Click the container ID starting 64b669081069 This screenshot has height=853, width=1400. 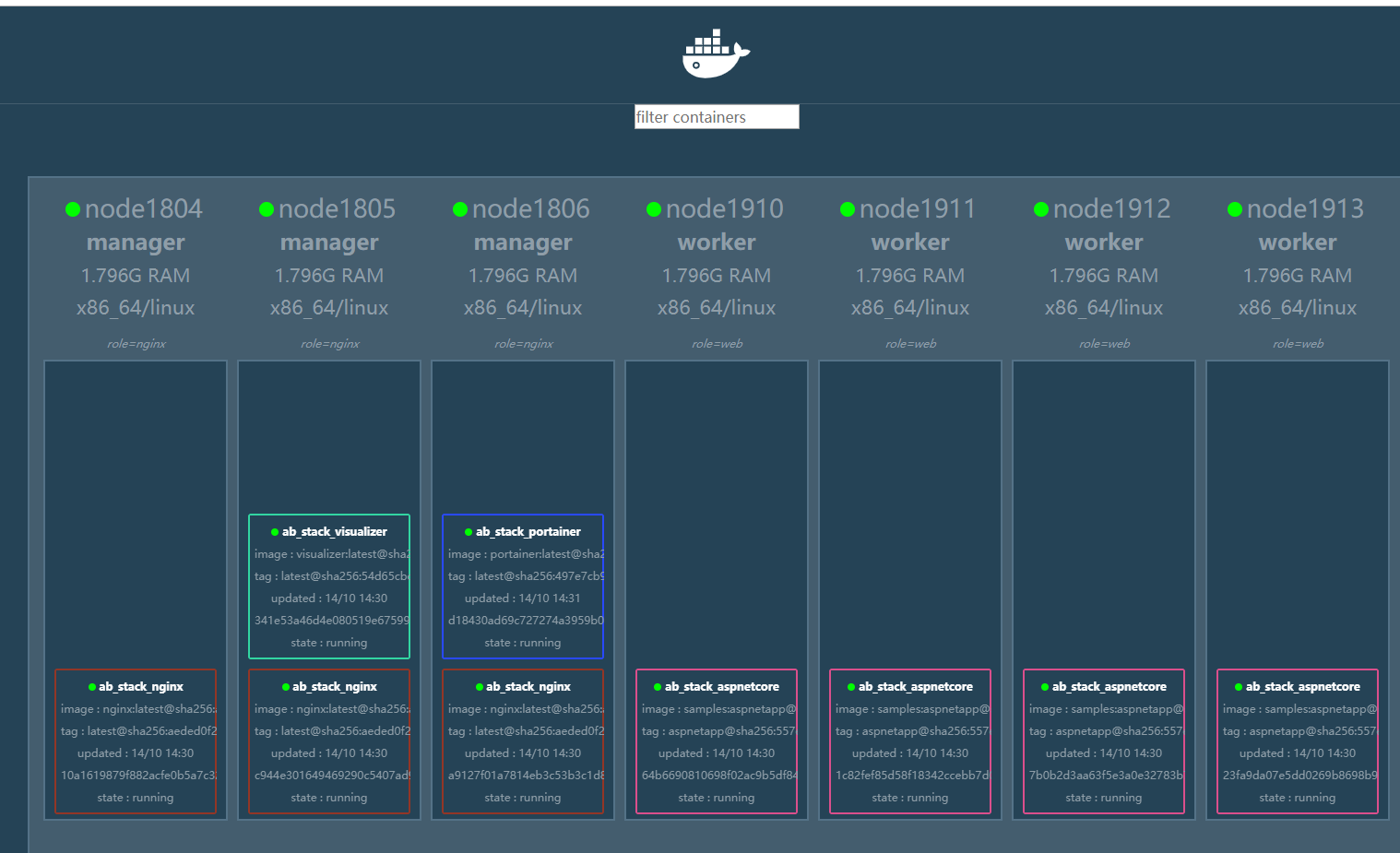(x=718, y=776)
